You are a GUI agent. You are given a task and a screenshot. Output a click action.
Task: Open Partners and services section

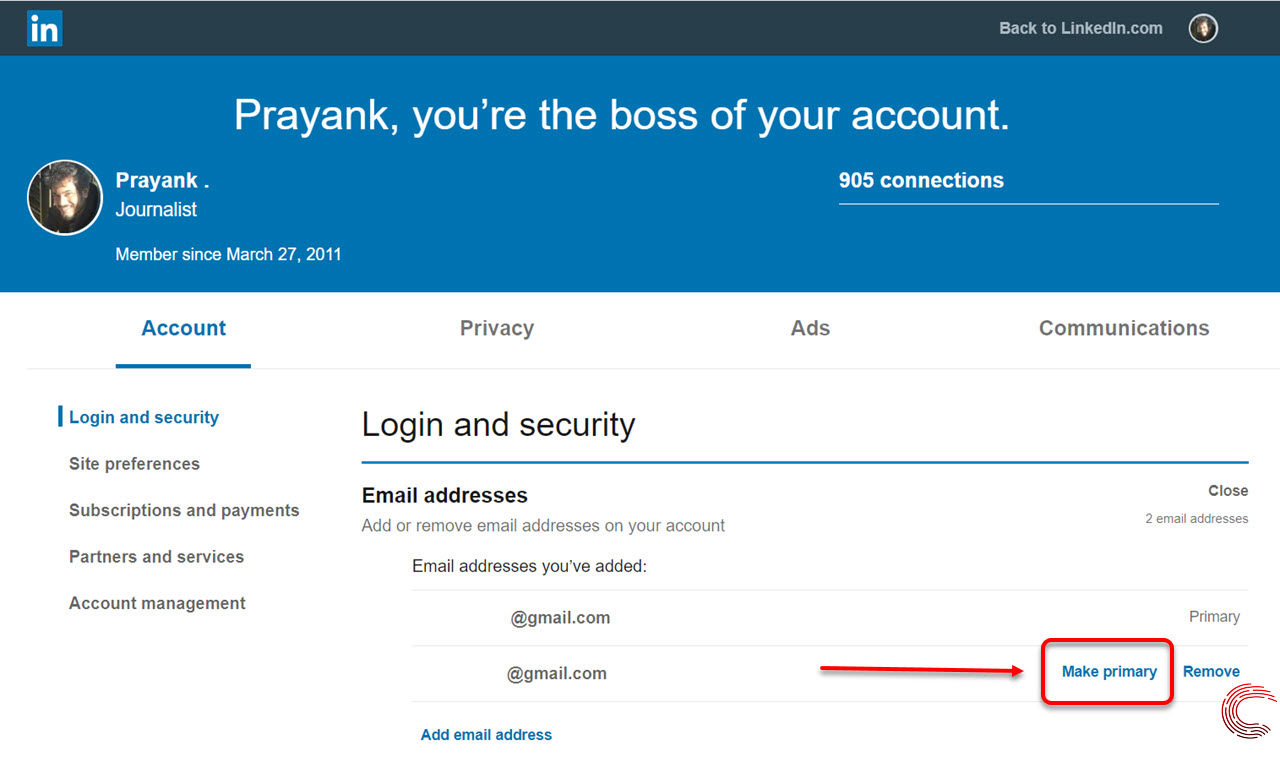point(156,557)
